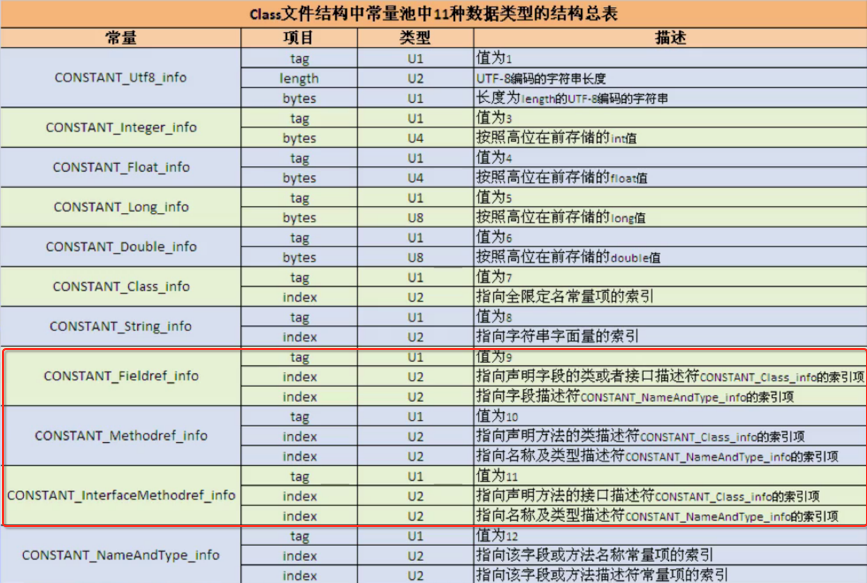Viewport: 867px width, 583px height.
Task: Click U2 type in the length row
Action: pyautogui.click(x=415, y=79)
